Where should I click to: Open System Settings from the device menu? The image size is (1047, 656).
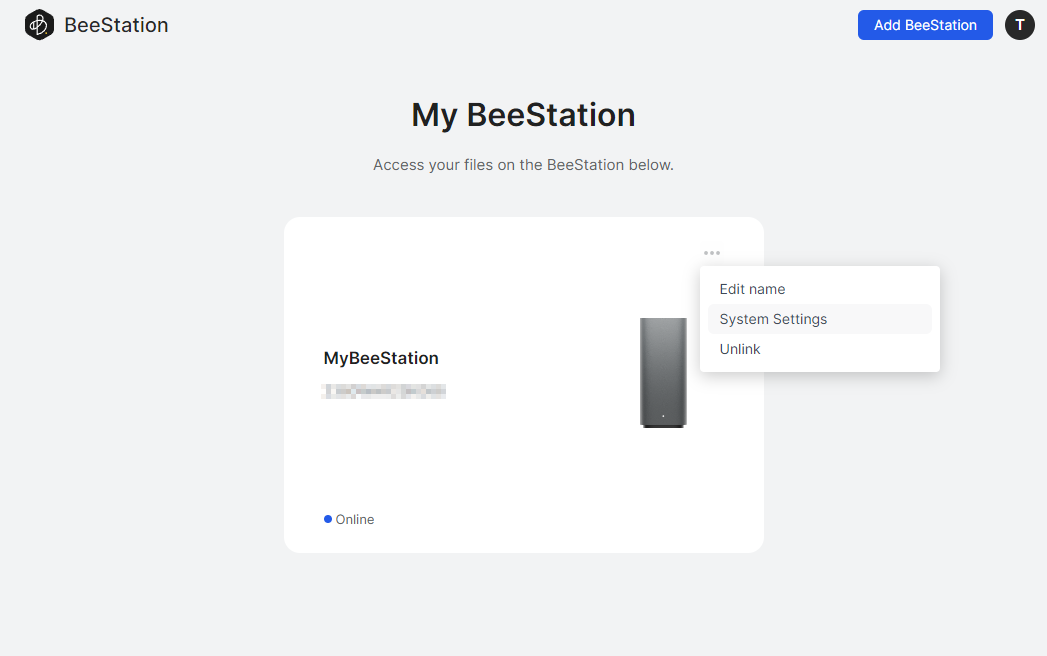773,318
